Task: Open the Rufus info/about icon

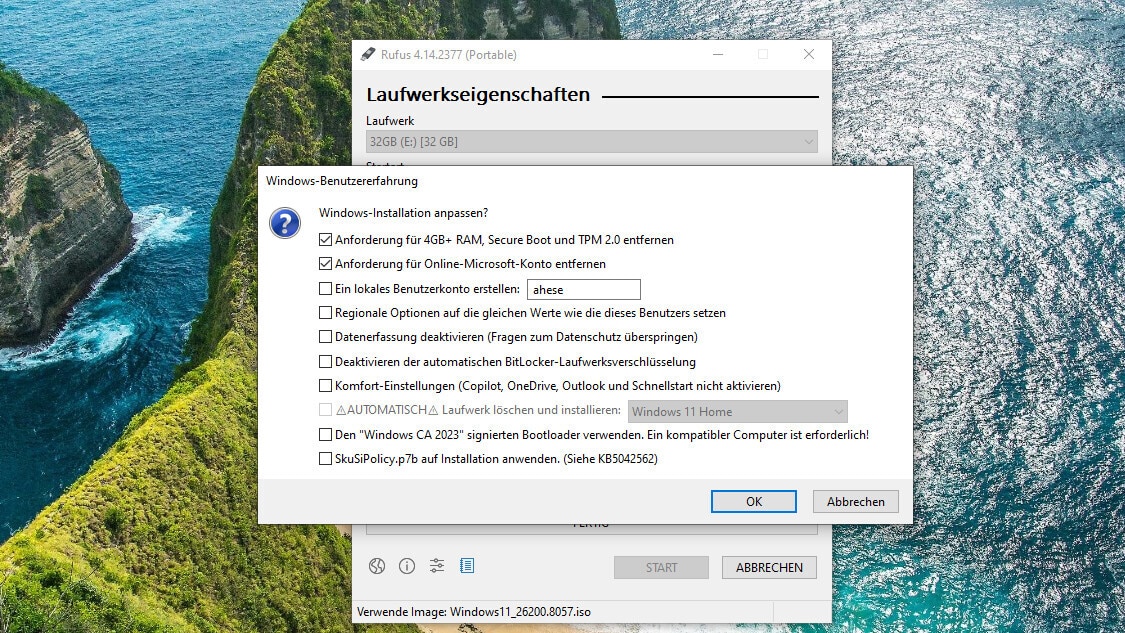Action: coord(407,566)
